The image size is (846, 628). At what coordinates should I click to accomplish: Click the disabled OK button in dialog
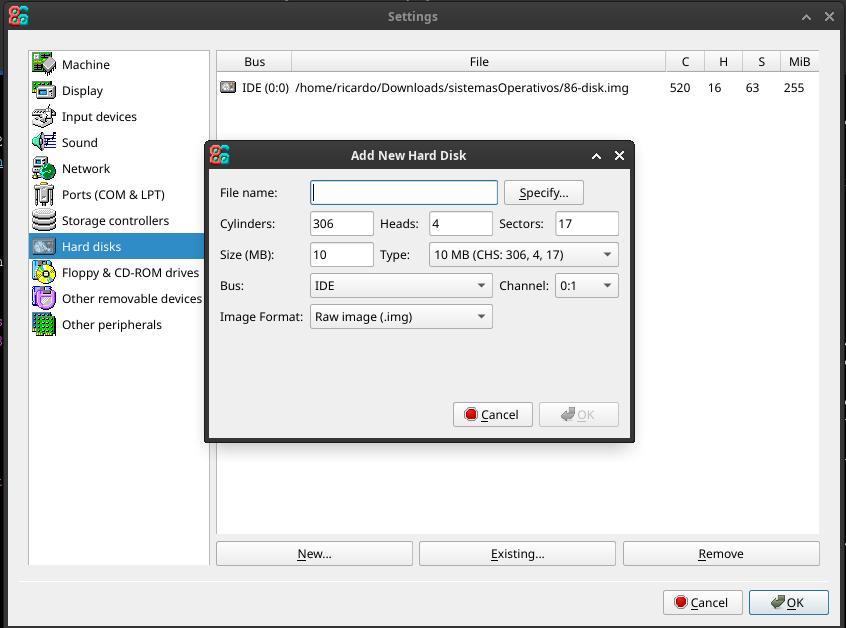coord(578,414)
